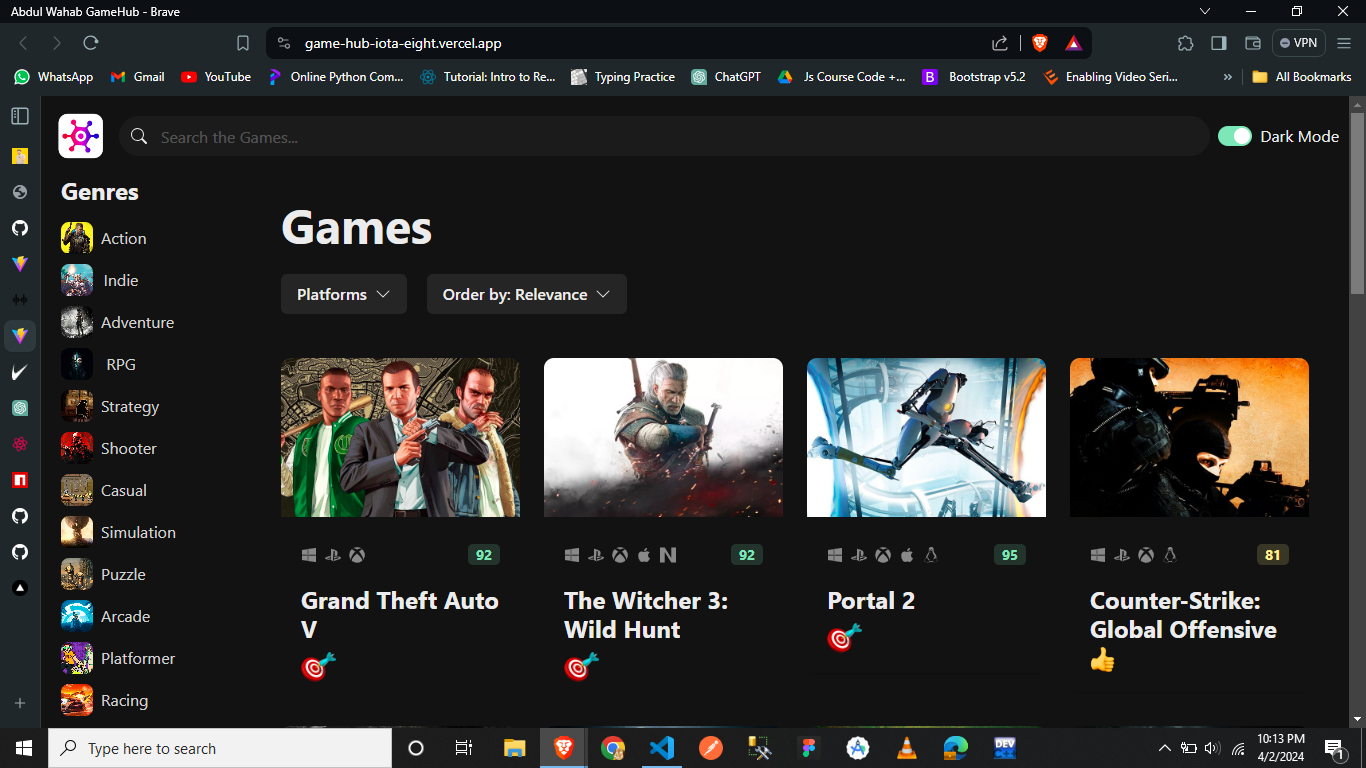Open Figma from the taskbar
Screen dimensions: 1366x768
tap(809, 748)
